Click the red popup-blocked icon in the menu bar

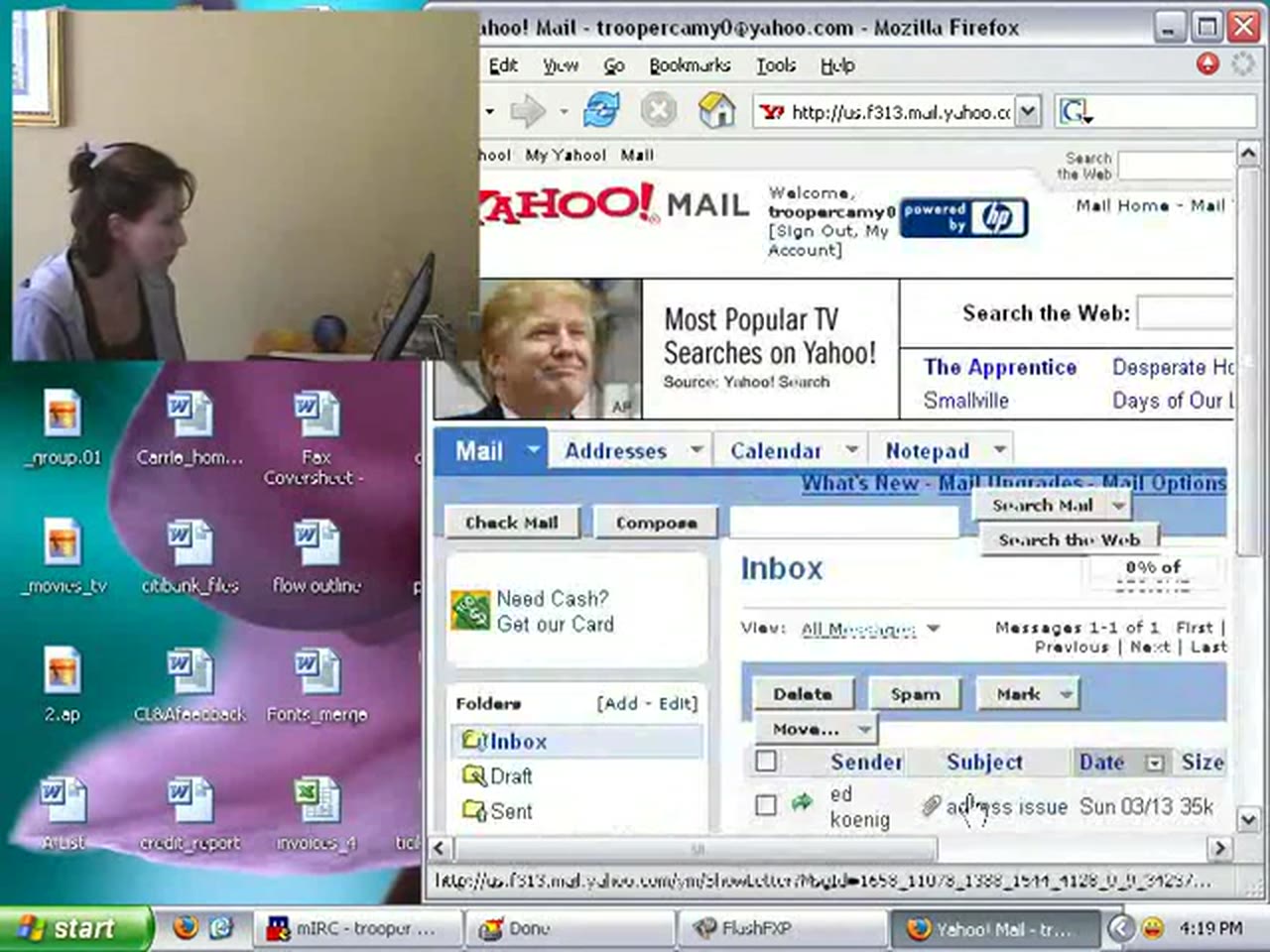pyautogui.click(x=1207, y=64)
